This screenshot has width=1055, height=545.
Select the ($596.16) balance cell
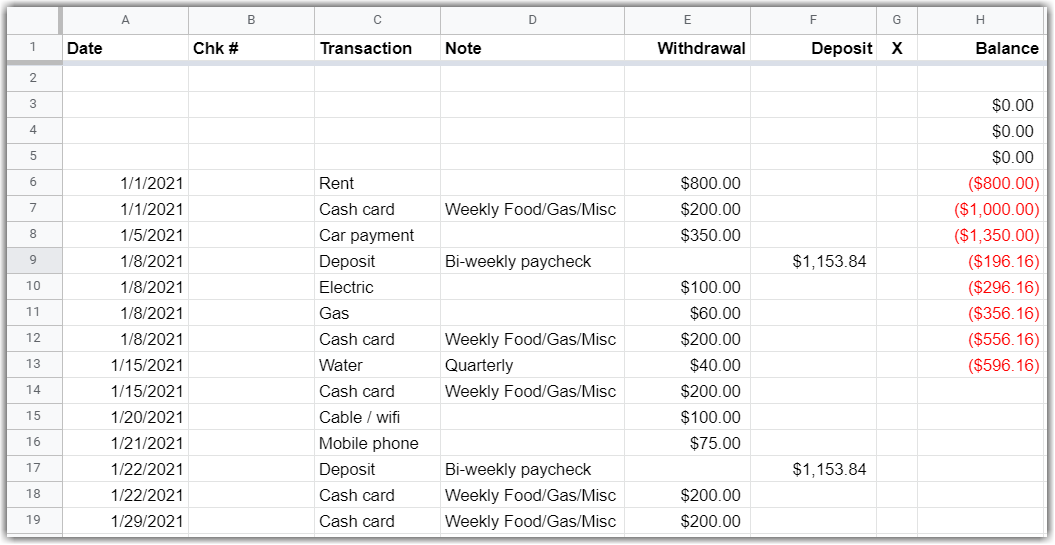(x=980, y=365)
